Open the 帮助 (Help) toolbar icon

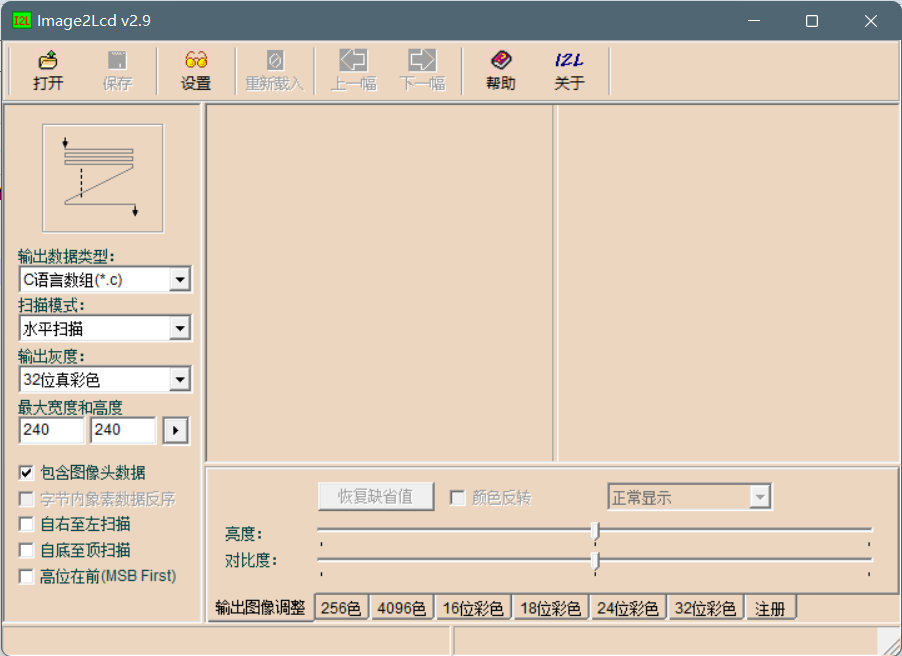coord(499,70)
